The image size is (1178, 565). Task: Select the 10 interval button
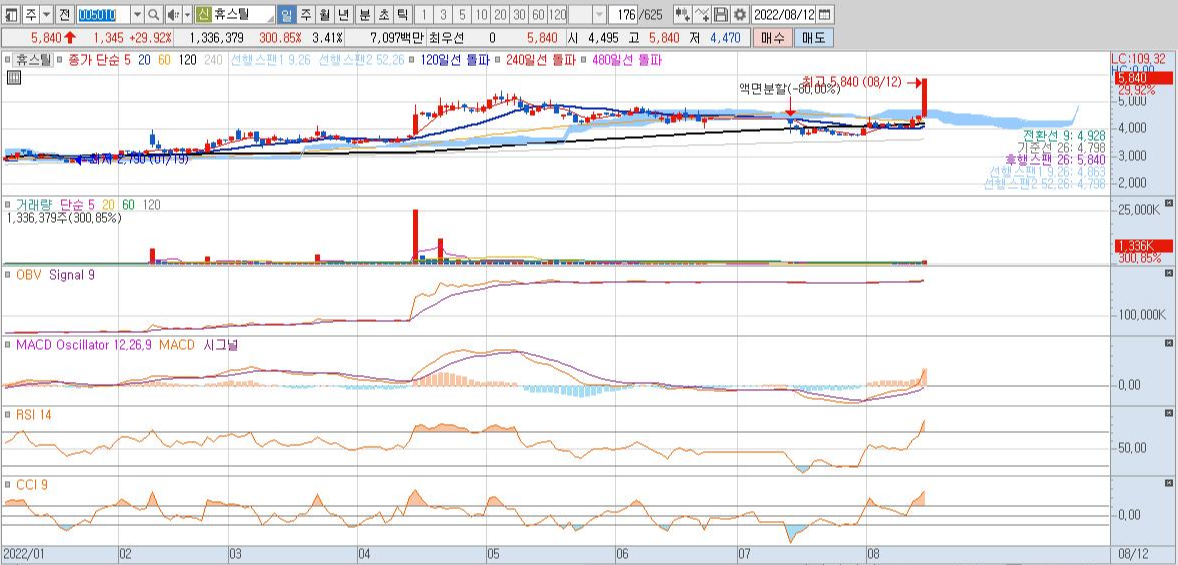(481, 14)
